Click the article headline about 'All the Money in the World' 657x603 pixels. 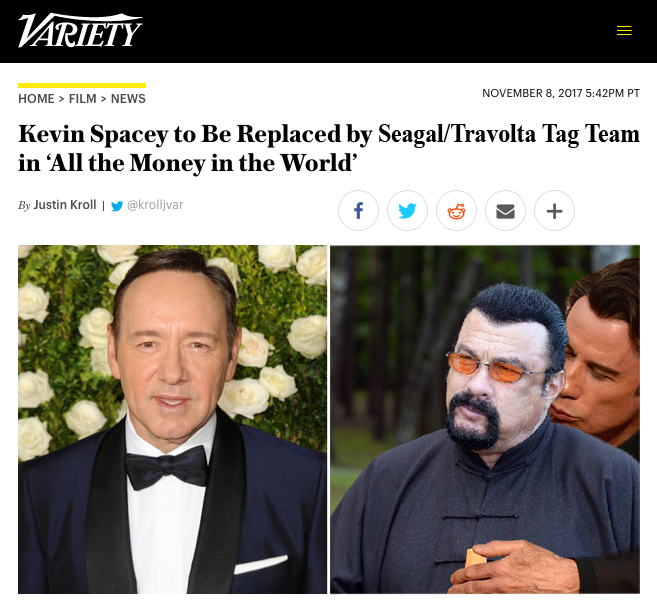329,148
